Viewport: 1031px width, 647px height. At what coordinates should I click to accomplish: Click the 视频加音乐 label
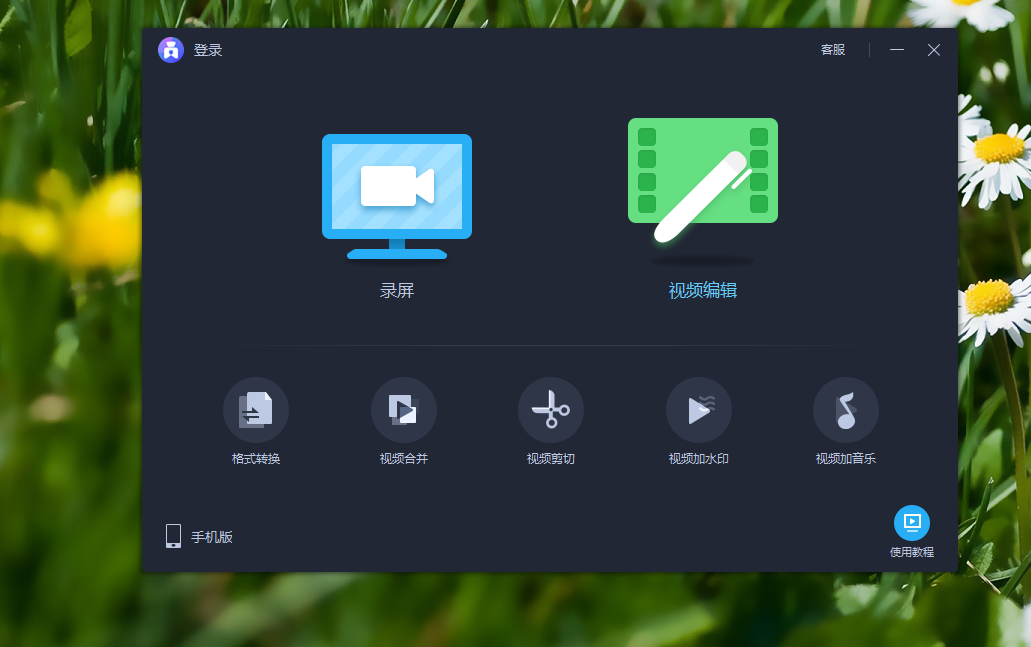coord(846,458)
